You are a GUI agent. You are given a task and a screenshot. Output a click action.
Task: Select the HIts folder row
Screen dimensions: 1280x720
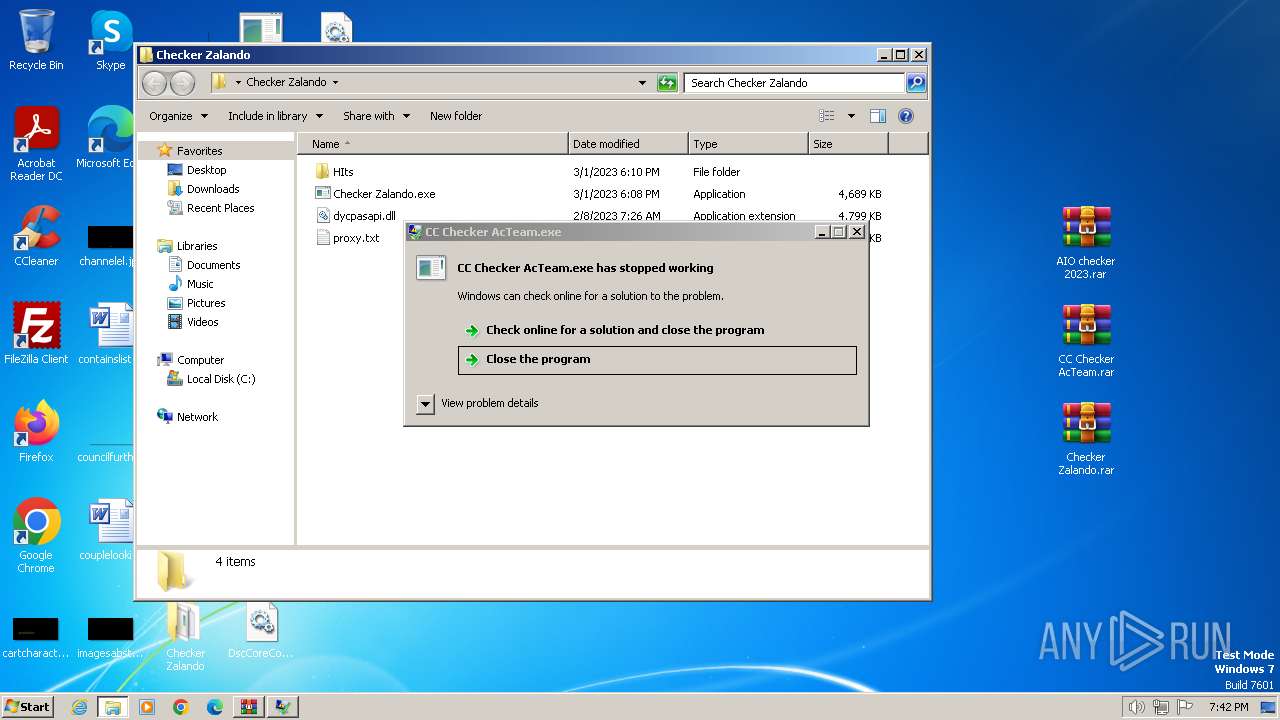click(x=597, y=172)
